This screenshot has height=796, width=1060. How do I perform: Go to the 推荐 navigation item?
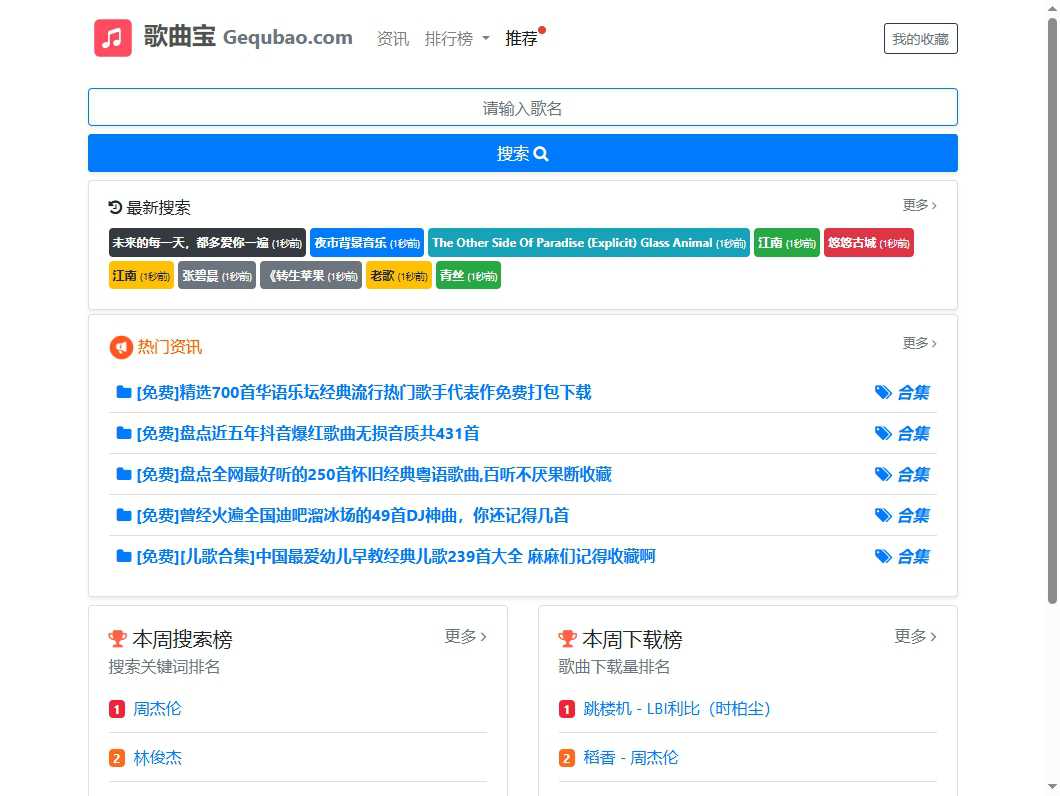(x=521, y=39)
